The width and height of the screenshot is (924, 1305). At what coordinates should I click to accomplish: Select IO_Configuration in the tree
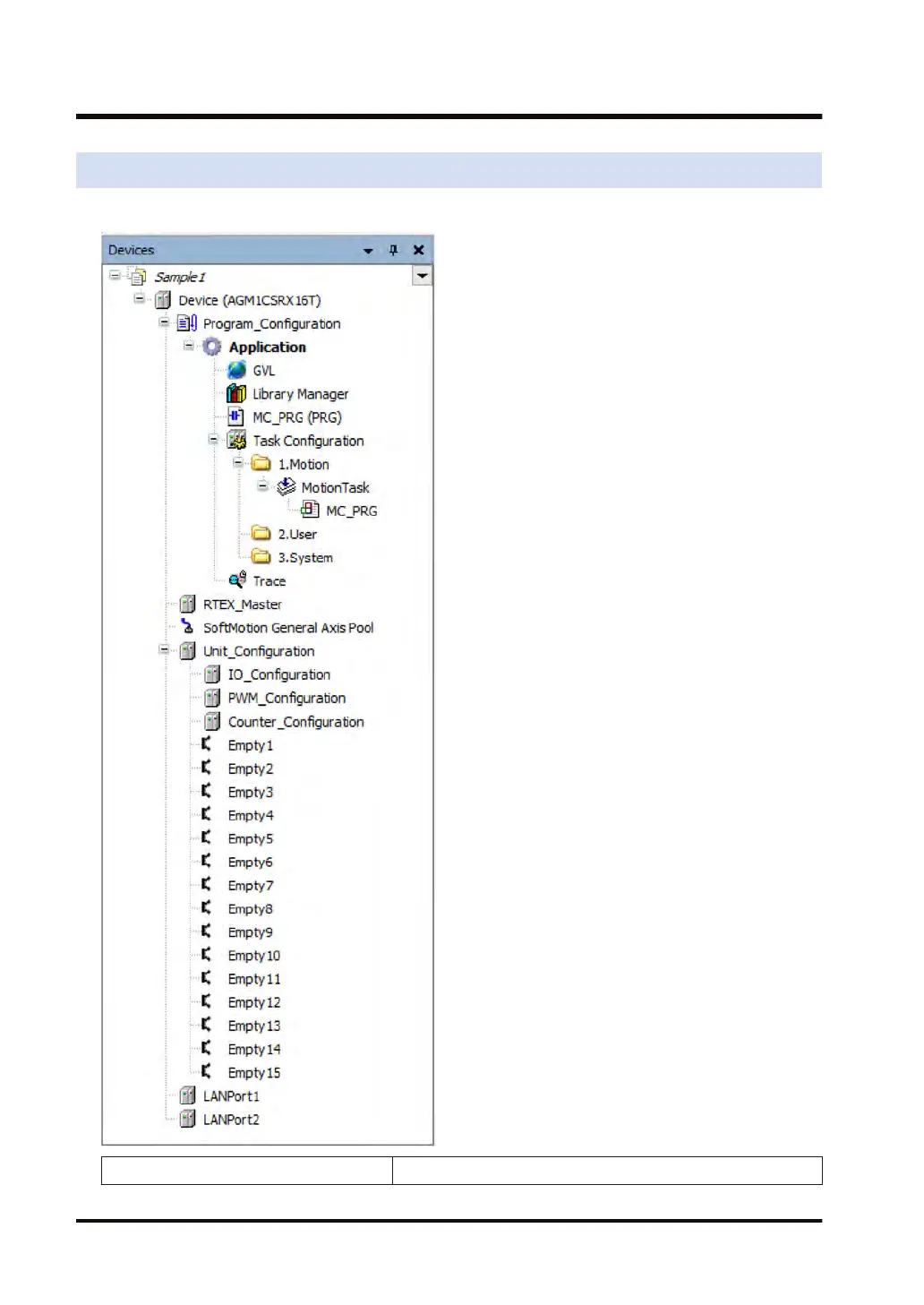coord(278,674)
